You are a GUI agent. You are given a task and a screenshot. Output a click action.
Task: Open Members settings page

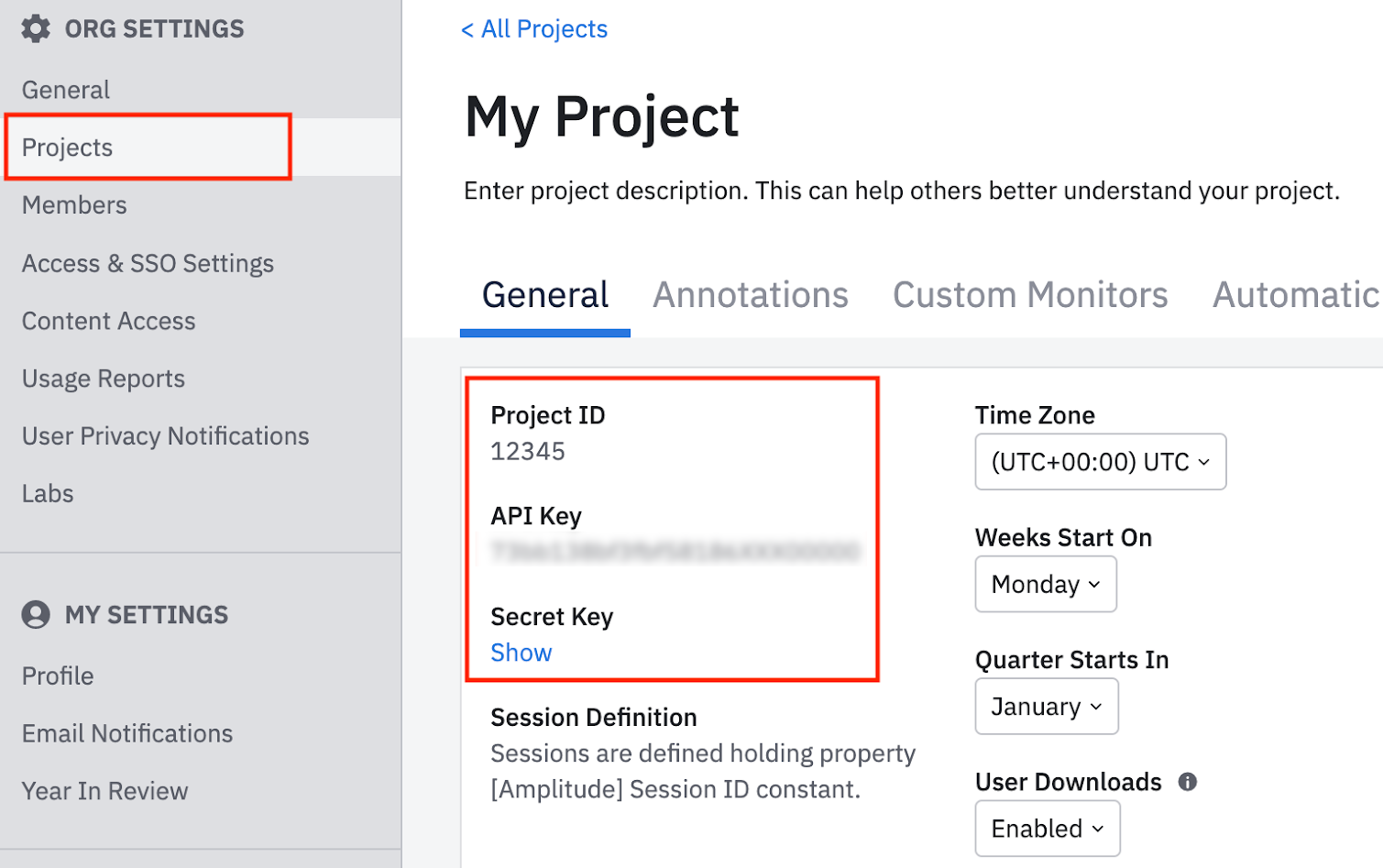tap(74, 205)
